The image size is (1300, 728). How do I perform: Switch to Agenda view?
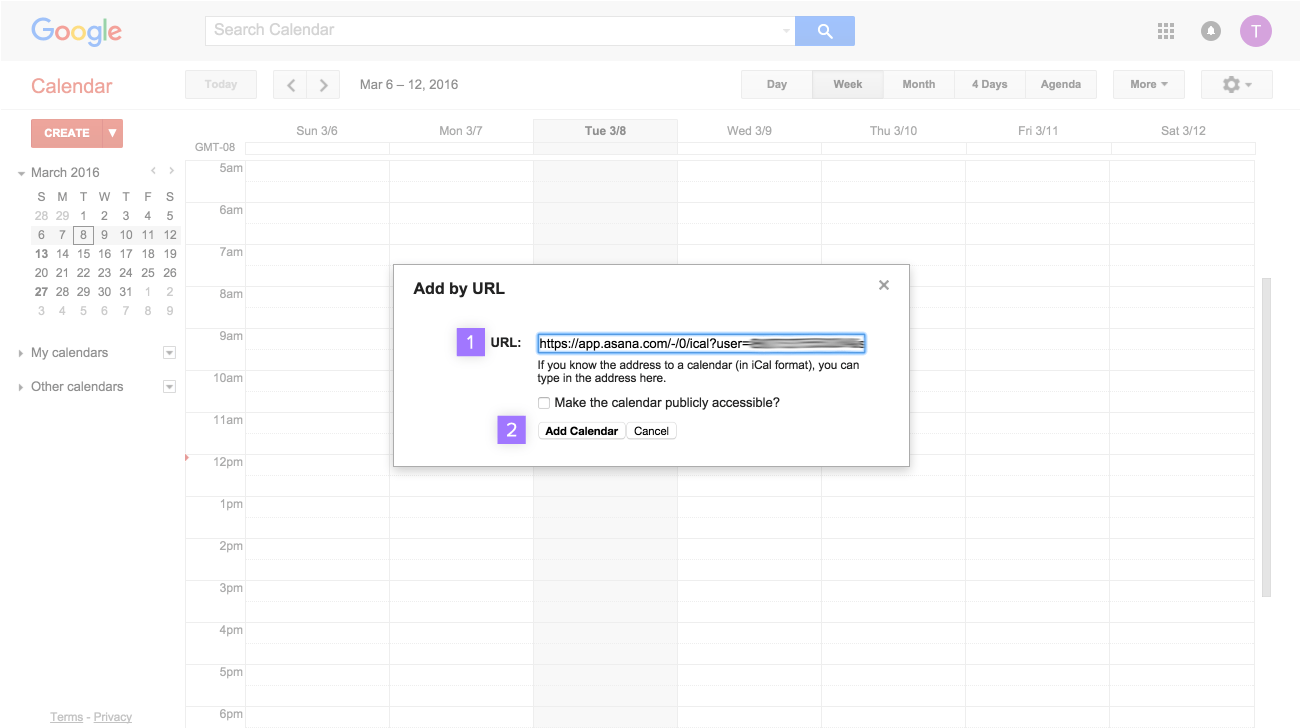pos(1061,85)
